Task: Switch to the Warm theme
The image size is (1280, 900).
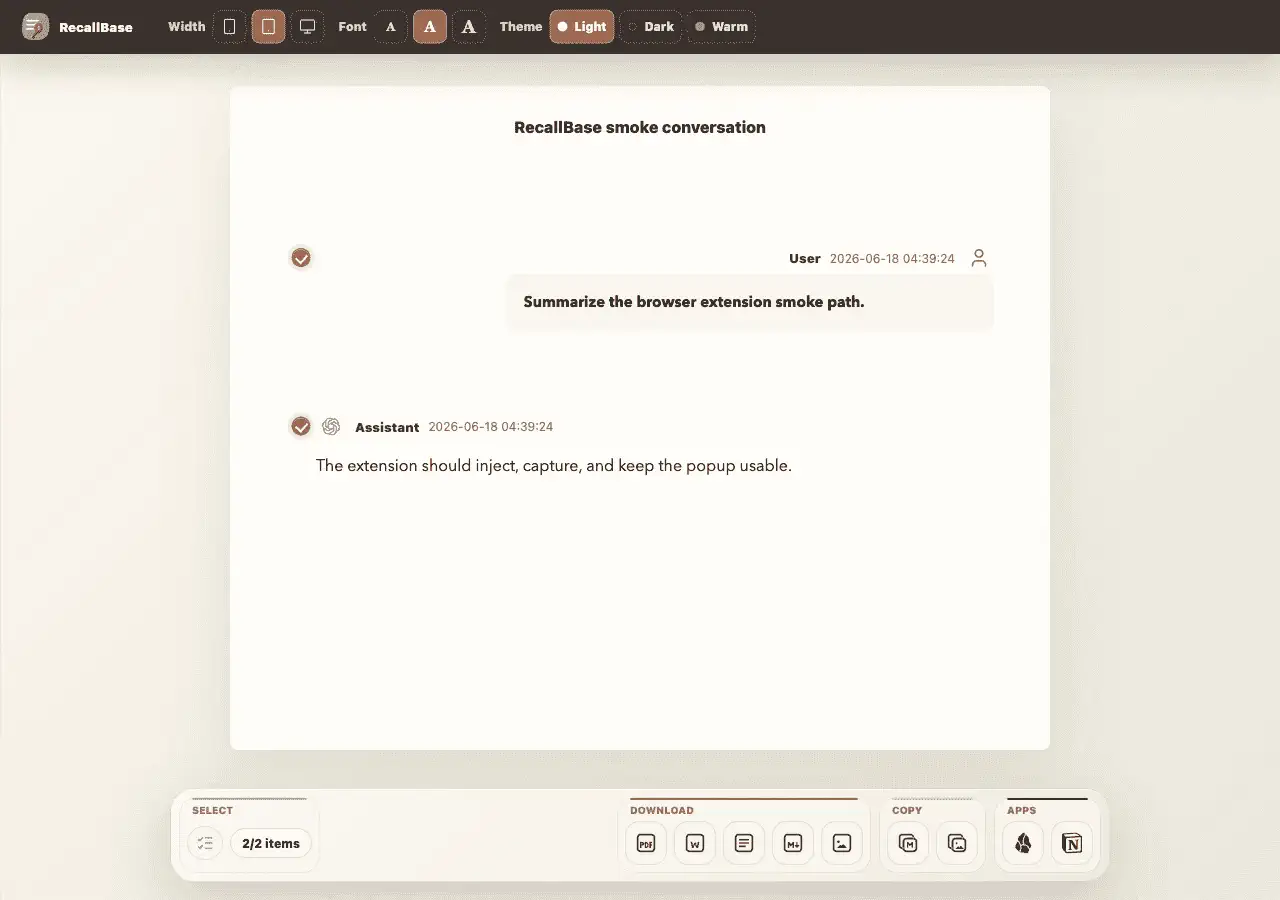Action: (721, 27)
